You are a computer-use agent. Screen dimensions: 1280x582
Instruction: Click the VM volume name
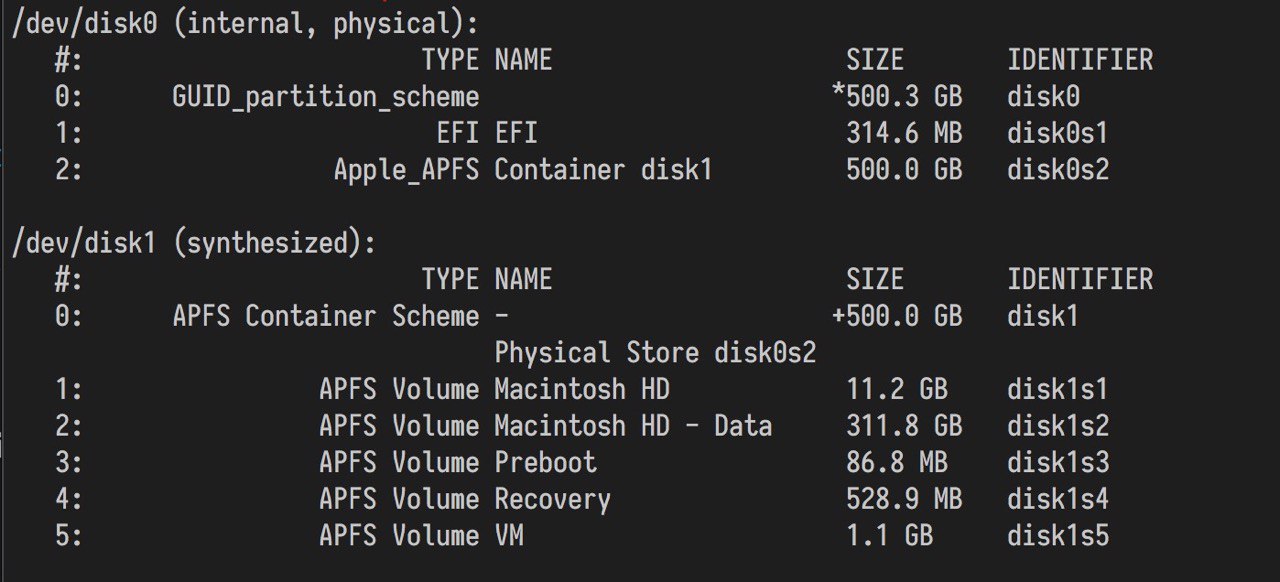(x=509, y=536)
